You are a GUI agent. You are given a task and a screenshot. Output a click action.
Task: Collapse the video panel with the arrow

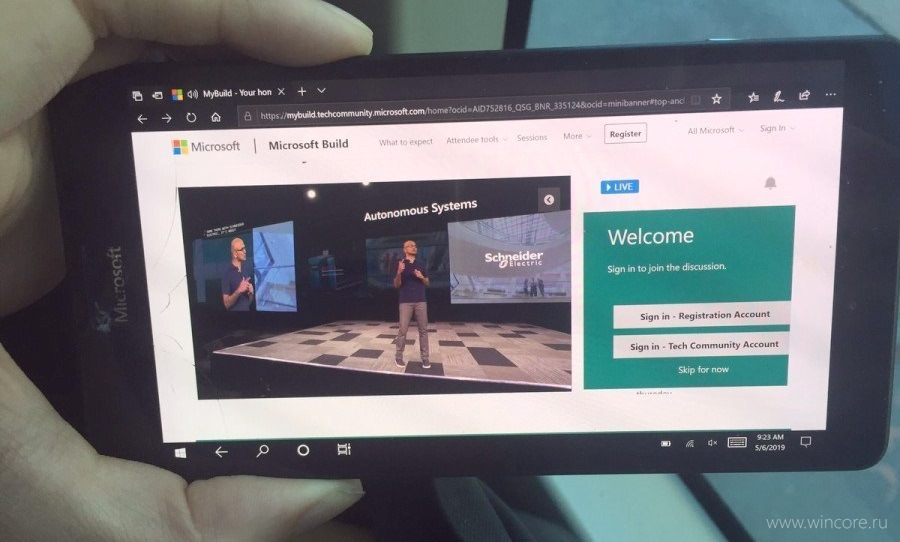549,200
